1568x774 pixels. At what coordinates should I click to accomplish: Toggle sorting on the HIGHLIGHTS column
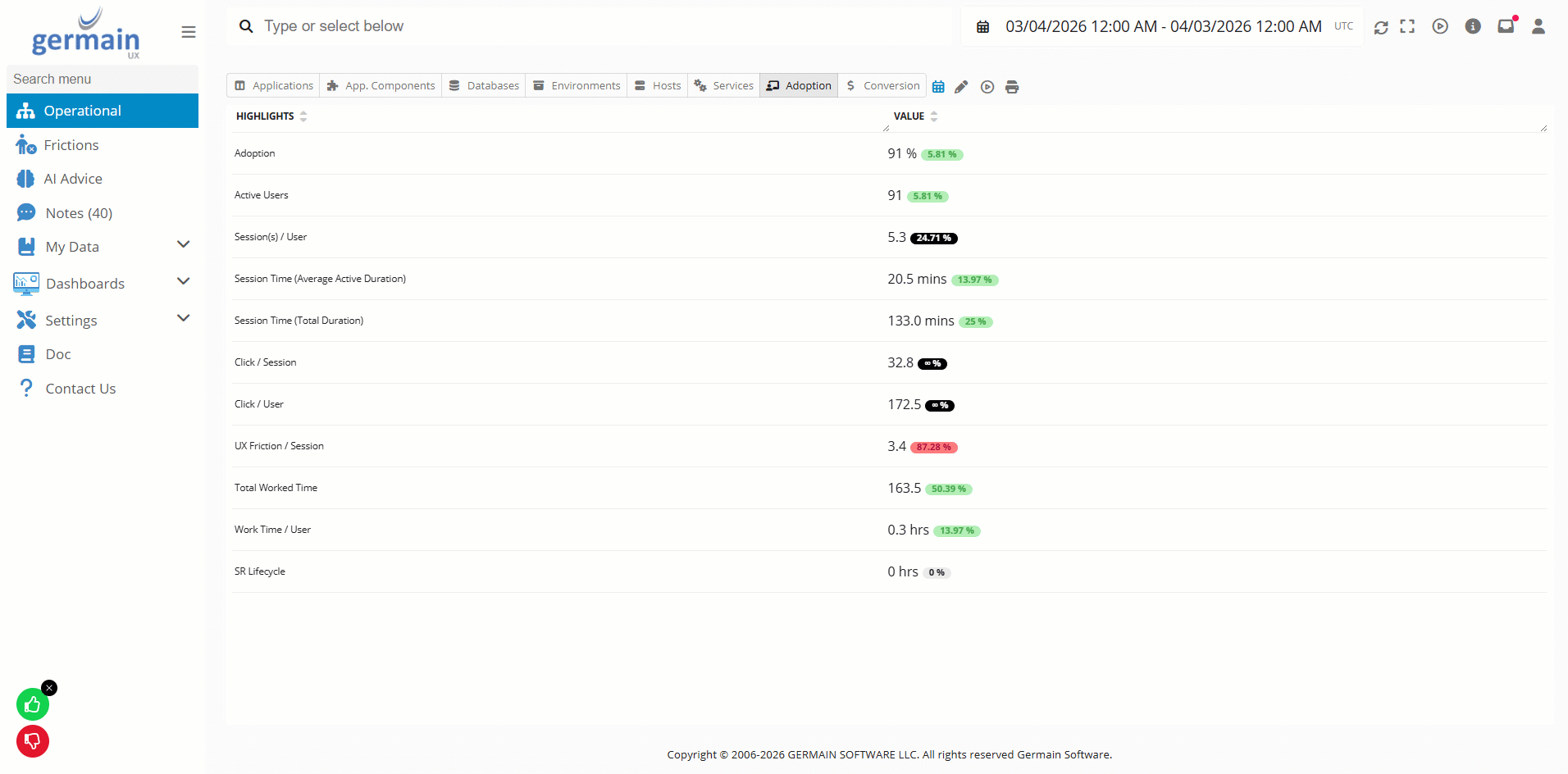click(303, 116)
